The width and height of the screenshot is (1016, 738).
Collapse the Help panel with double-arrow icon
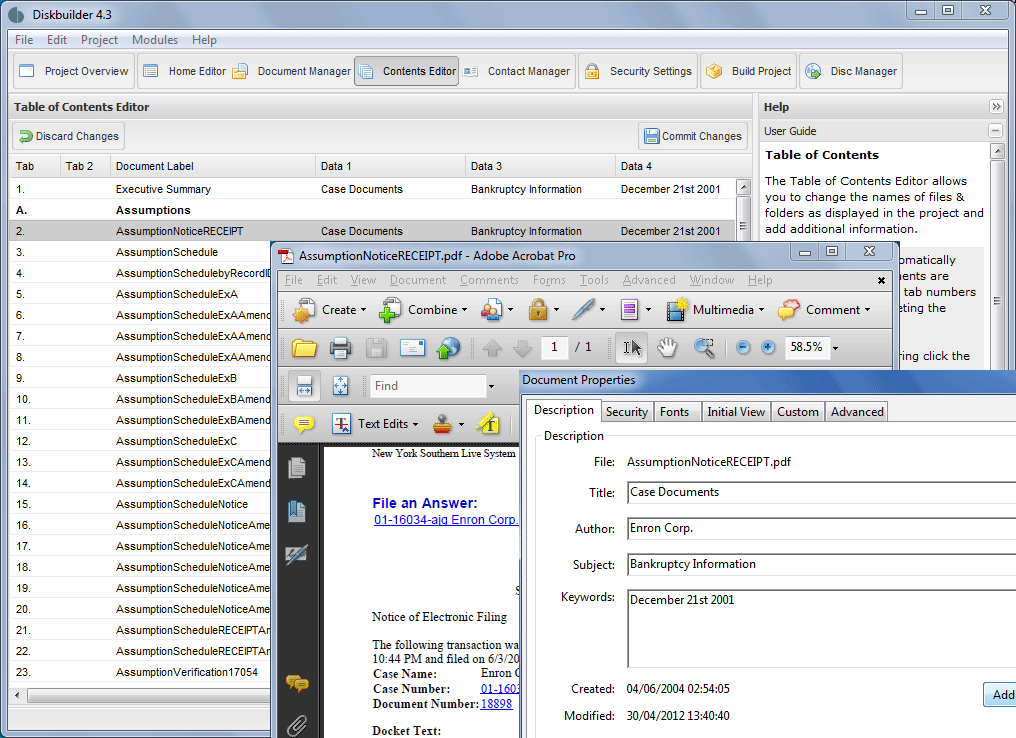pyautogui.click(x=996, y=106)
